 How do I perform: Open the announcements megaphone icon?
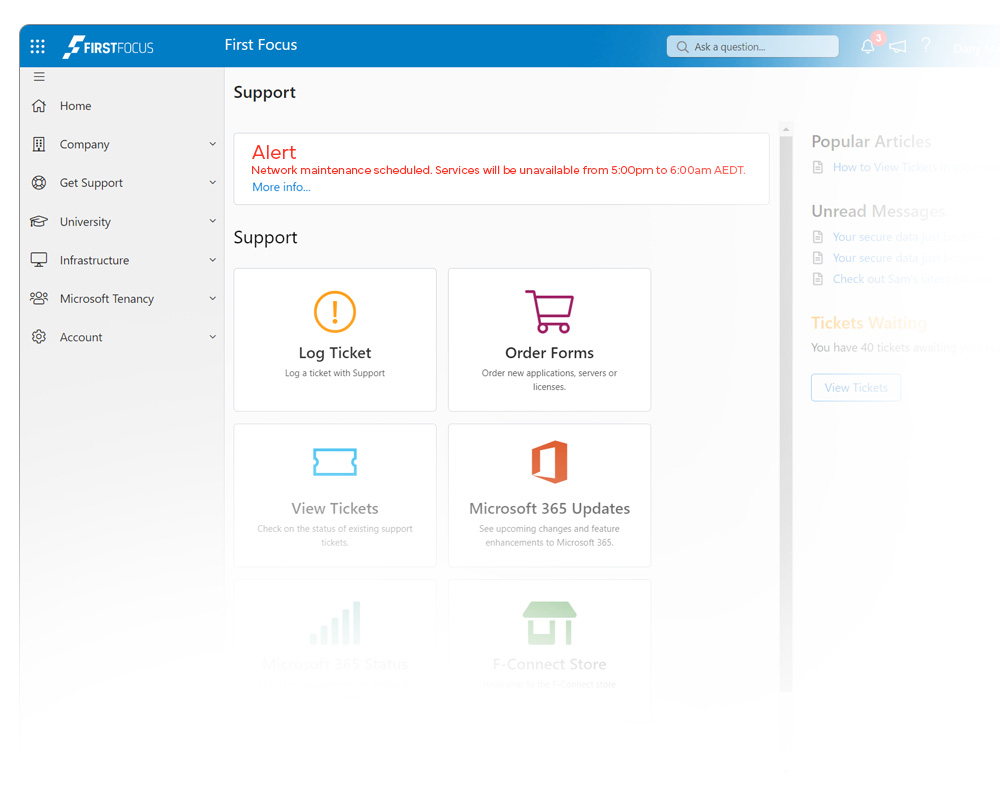898,47
